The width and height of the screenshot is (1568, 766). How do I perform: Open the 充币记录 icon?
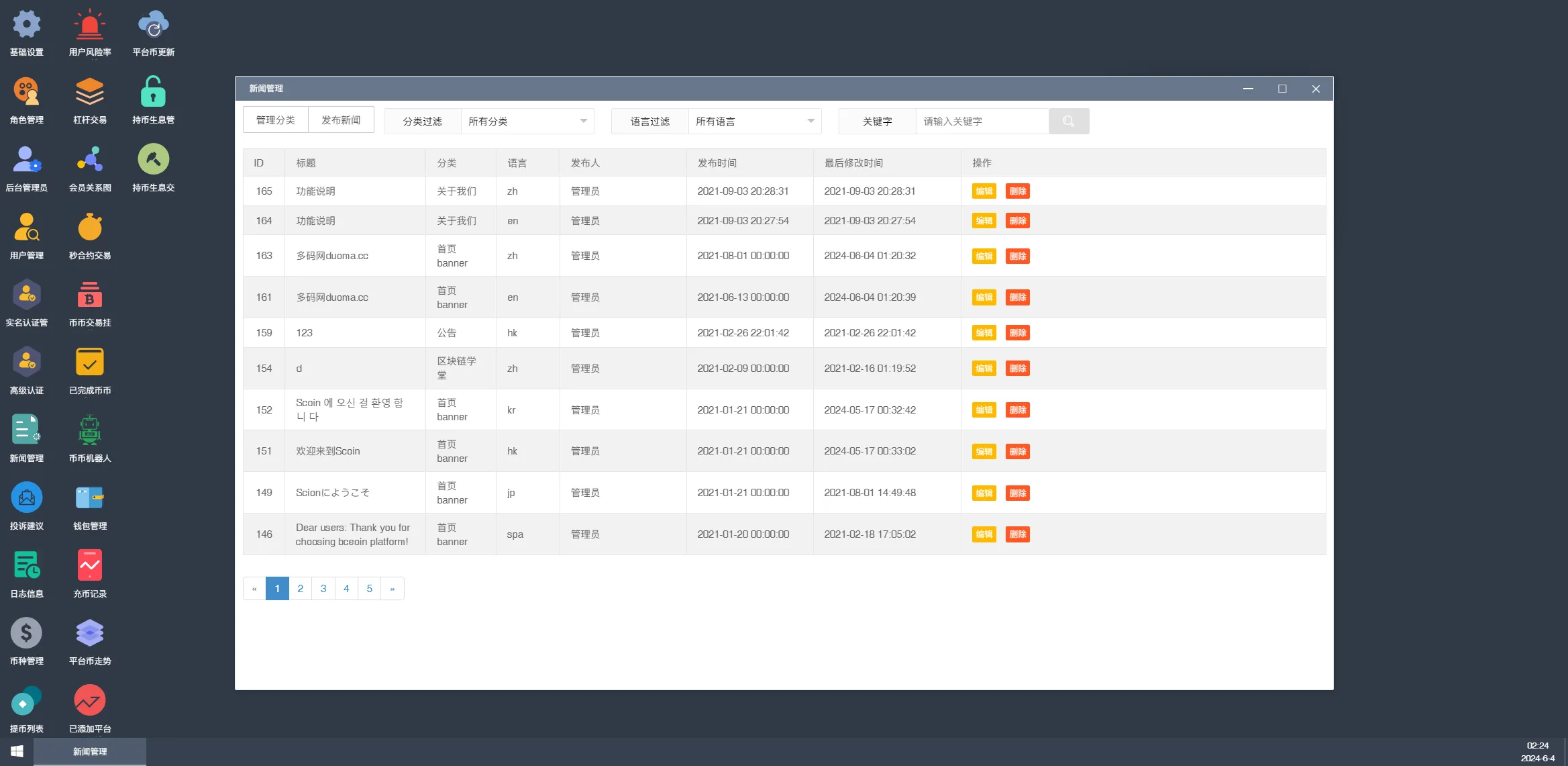click(x=89, y=567)
